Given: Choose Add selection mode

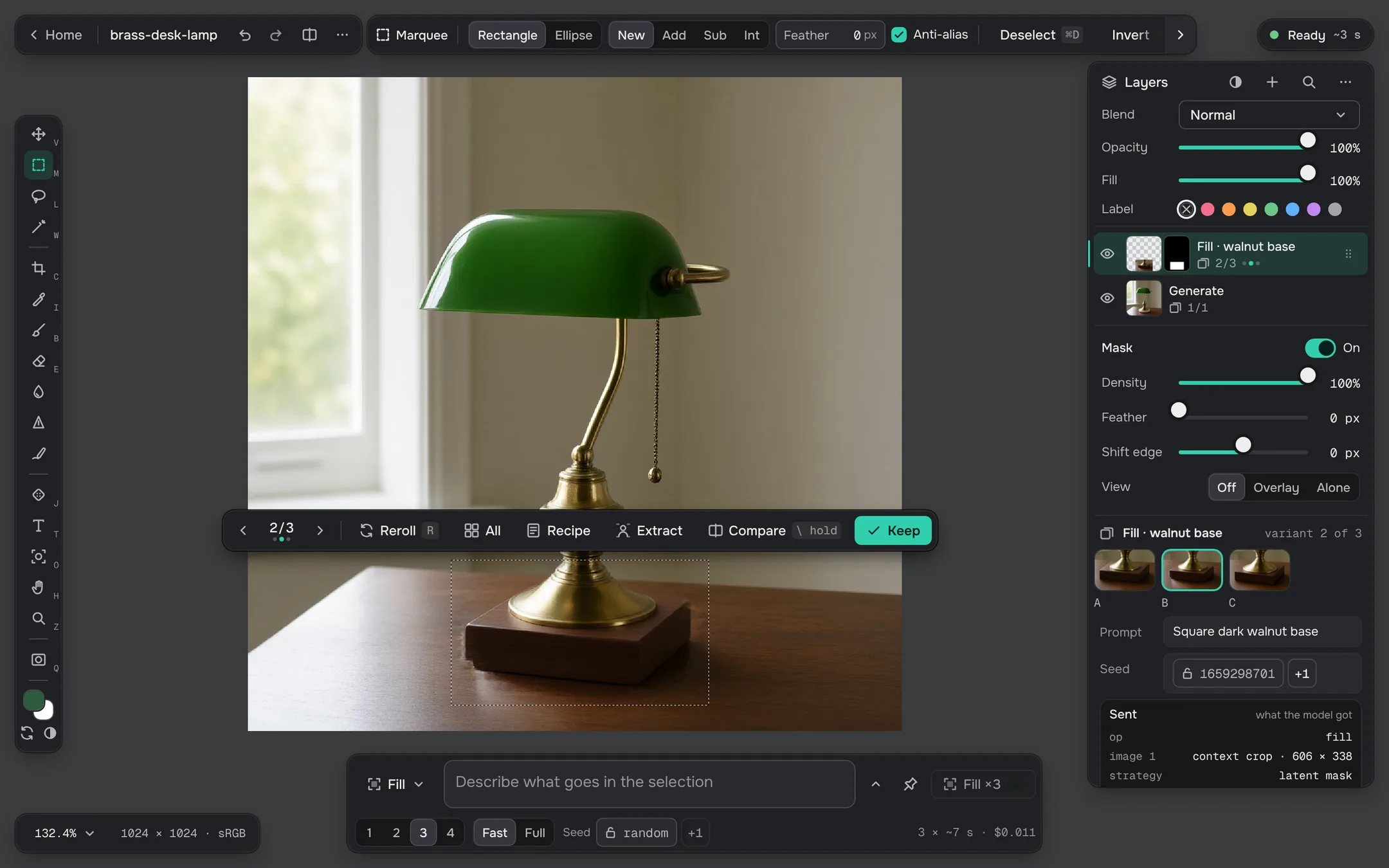Looking at the screenshot, I should click(x=674, y=35).
